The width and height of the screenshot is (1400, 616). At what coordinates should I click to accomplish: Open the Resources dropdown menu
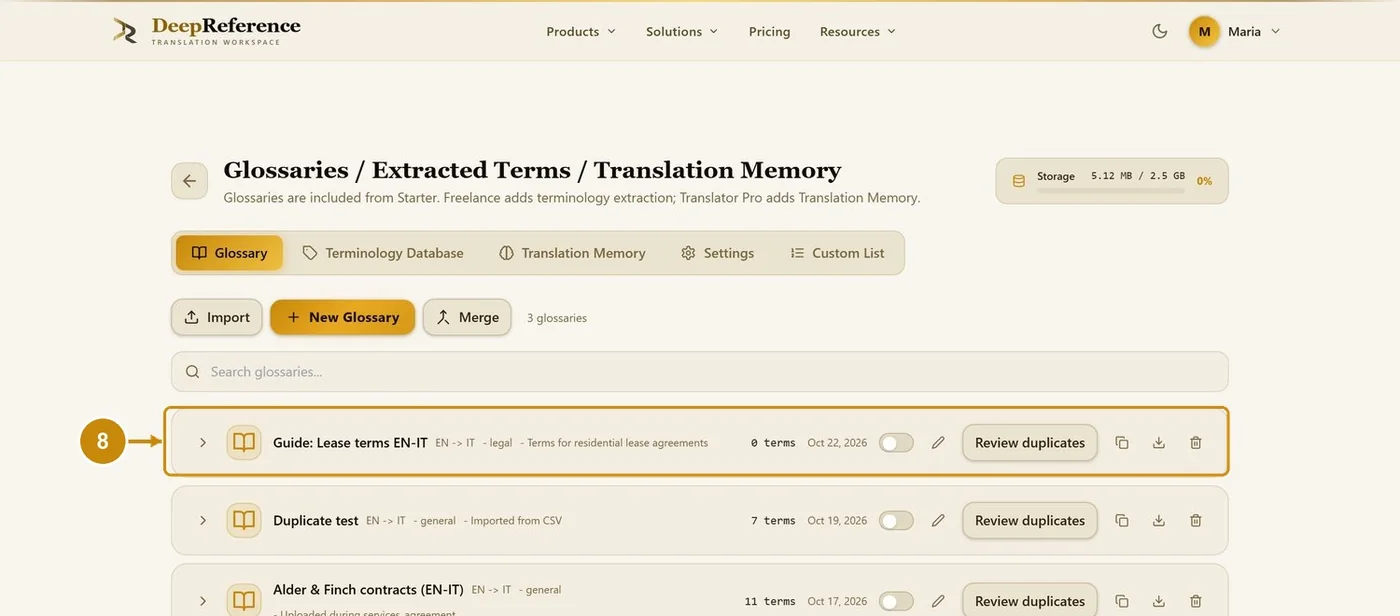click(858, 31)
